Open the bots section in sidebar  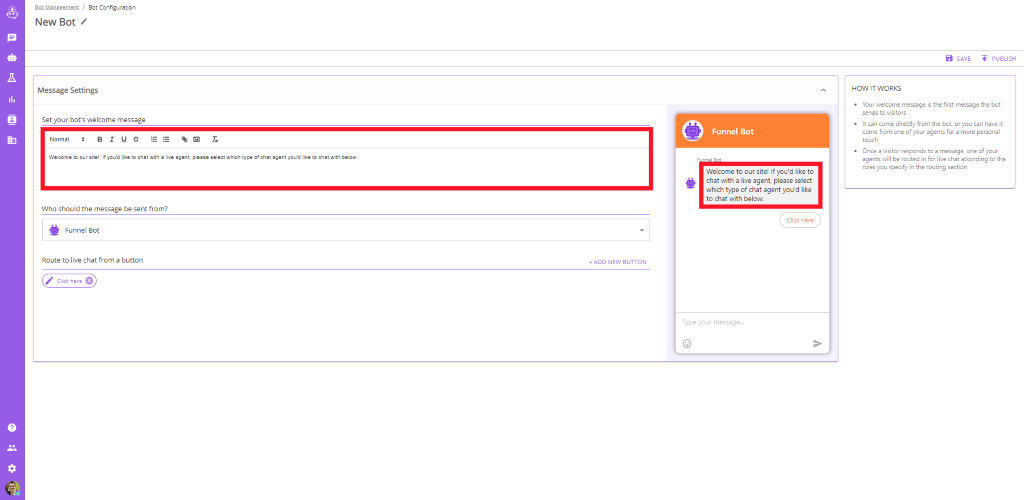12,57
